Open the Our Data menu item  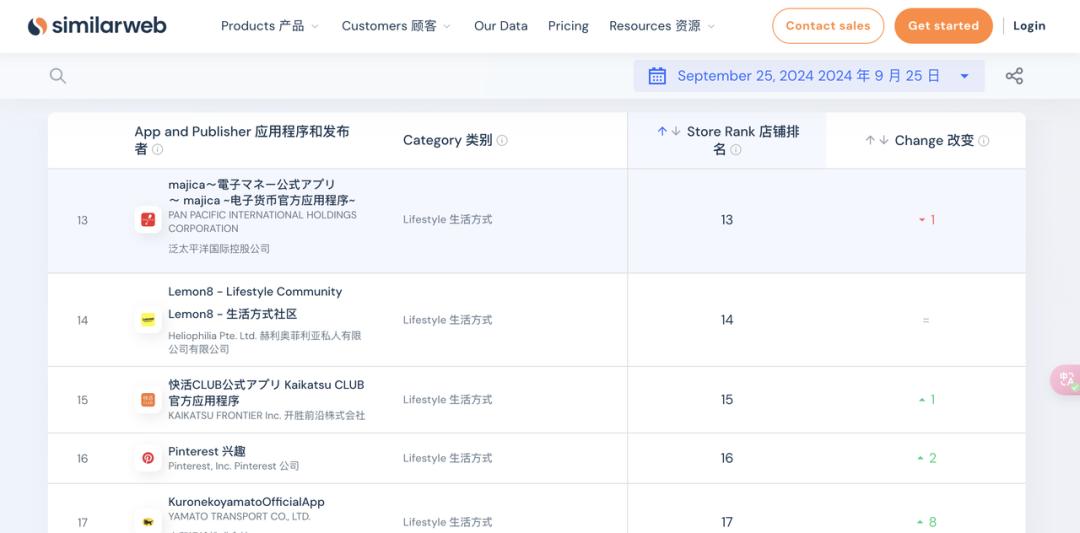[x=501, y=26]
